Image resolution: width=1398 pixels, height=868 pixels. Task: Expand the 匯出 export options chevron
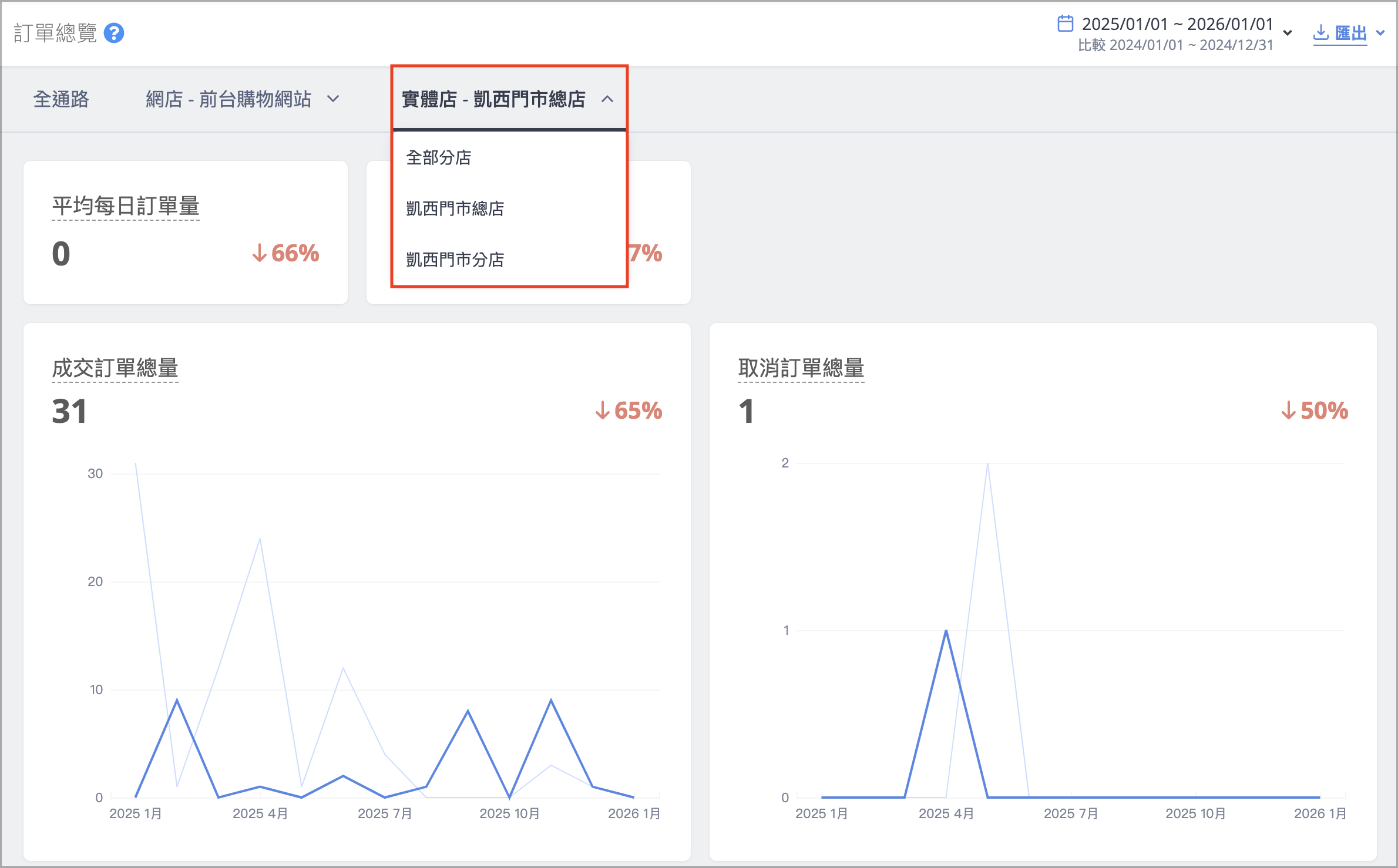pyautogui.click(x=1380, y=33)
